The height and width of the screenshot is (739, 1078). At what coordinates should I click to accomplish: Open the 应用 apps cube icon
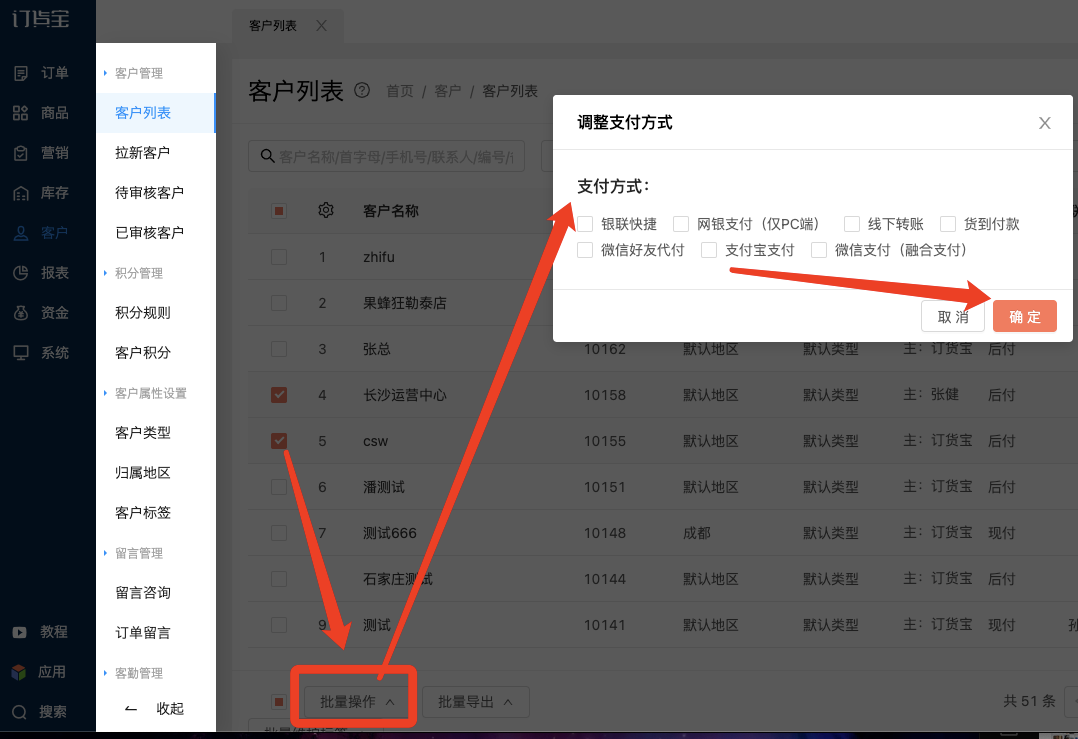(19, 672)
